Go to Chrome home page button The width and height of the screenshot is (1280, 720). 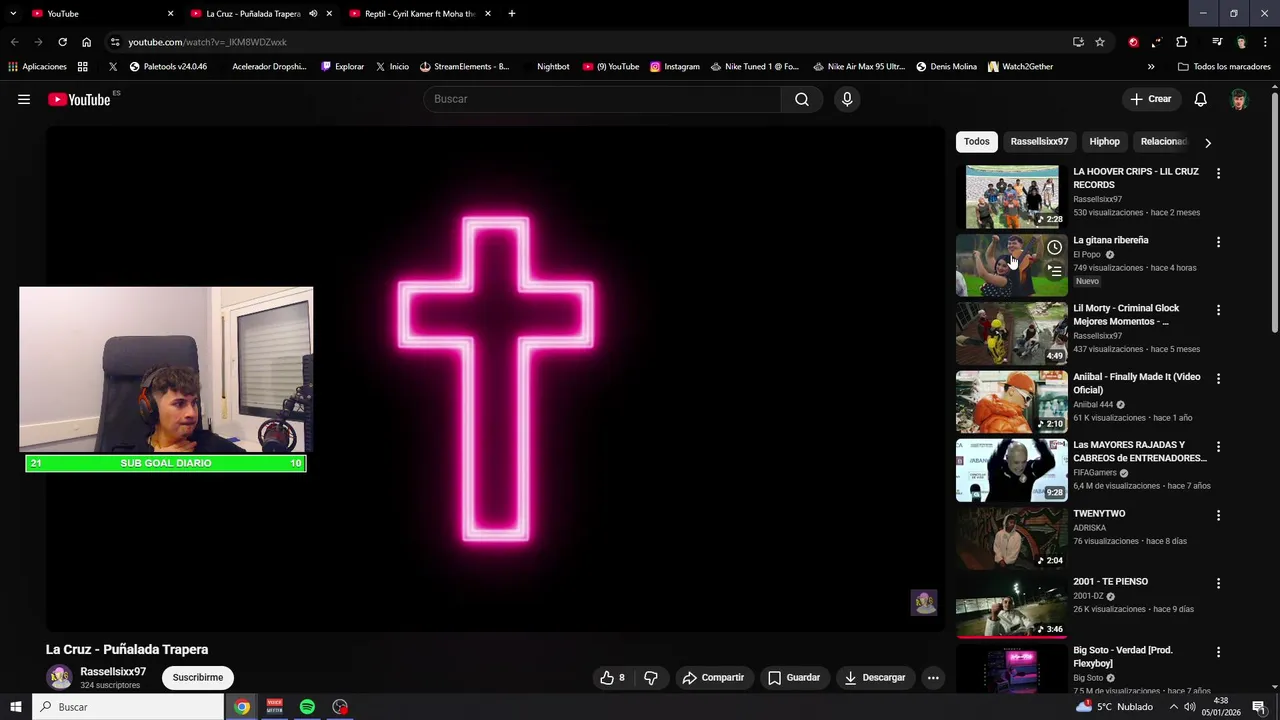click(x=86, y=42)
